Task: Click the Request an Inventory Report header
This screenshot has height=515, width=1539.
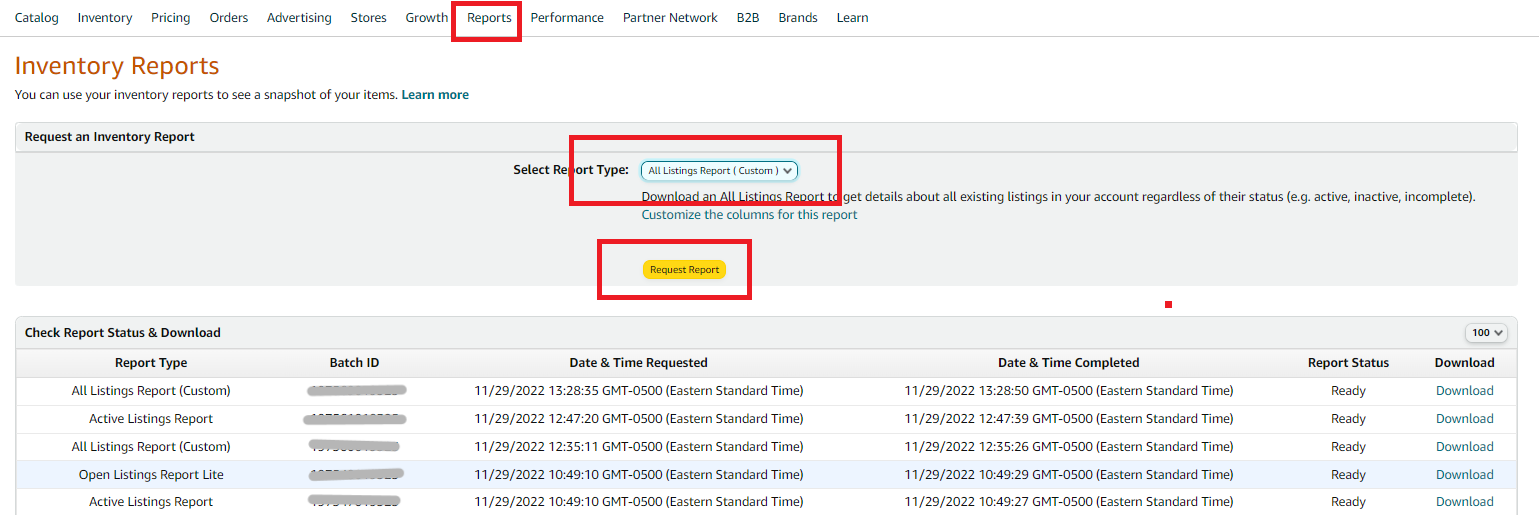Action: 110,137
